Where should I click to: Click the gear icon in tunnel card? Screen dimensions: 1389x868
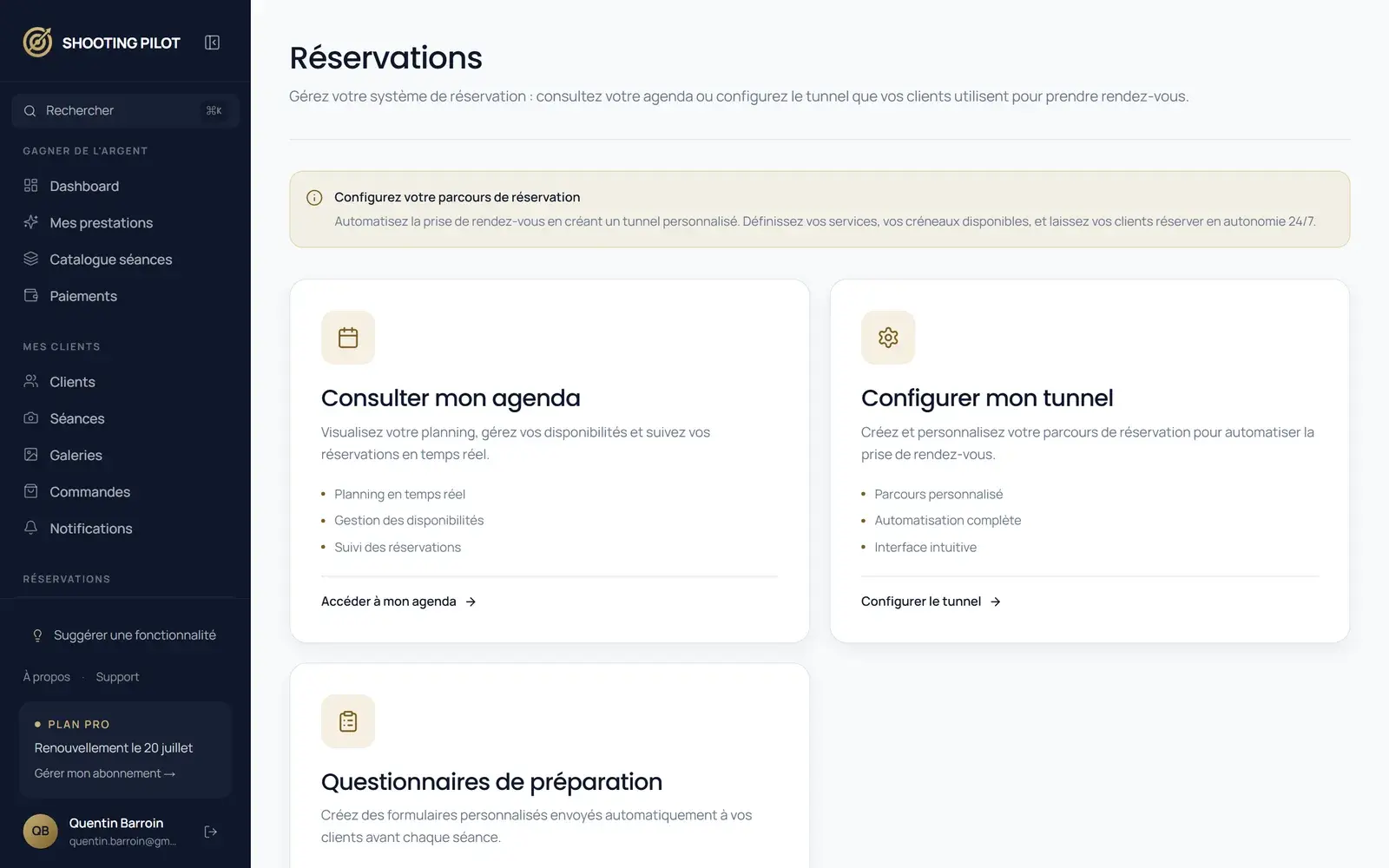(888, 338)
